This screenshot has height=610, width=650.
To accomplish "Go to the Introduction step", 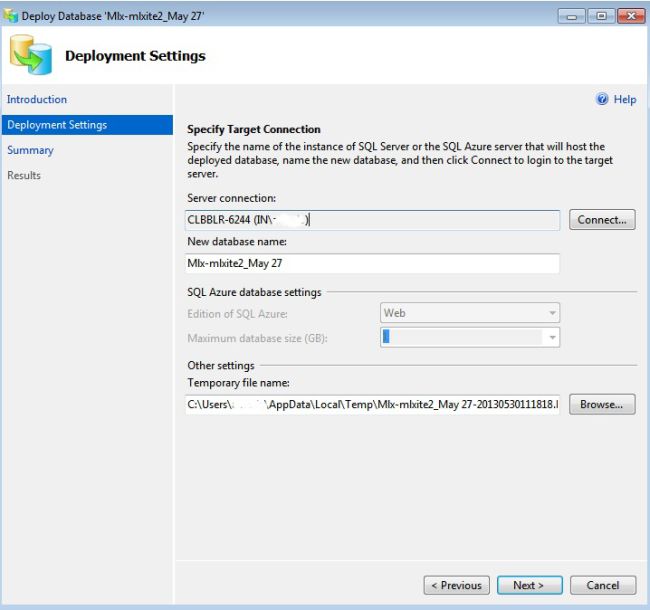I will [37, 99].
